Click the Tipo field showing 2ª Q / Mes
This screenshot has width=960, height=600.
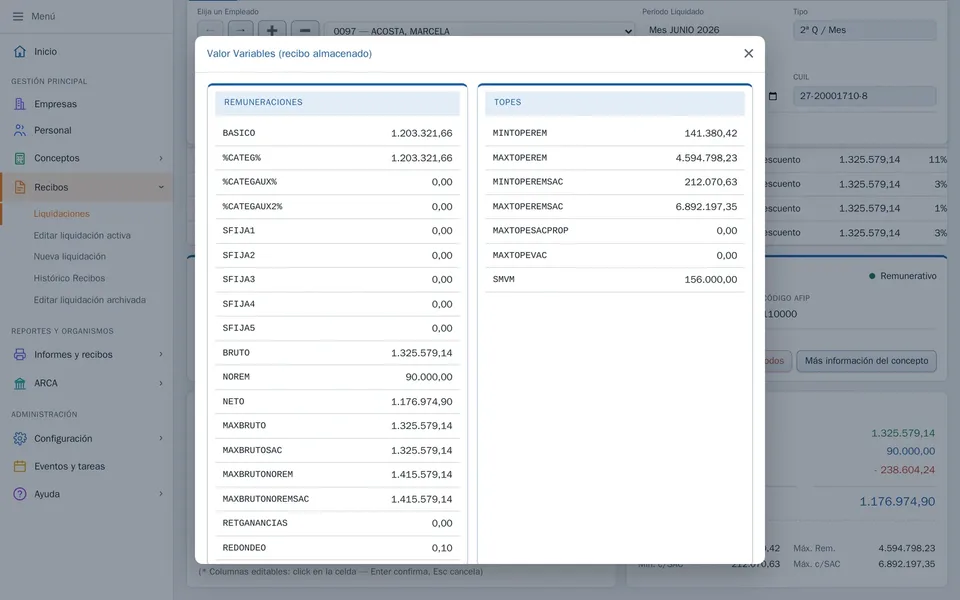click(x=864, y=30)
